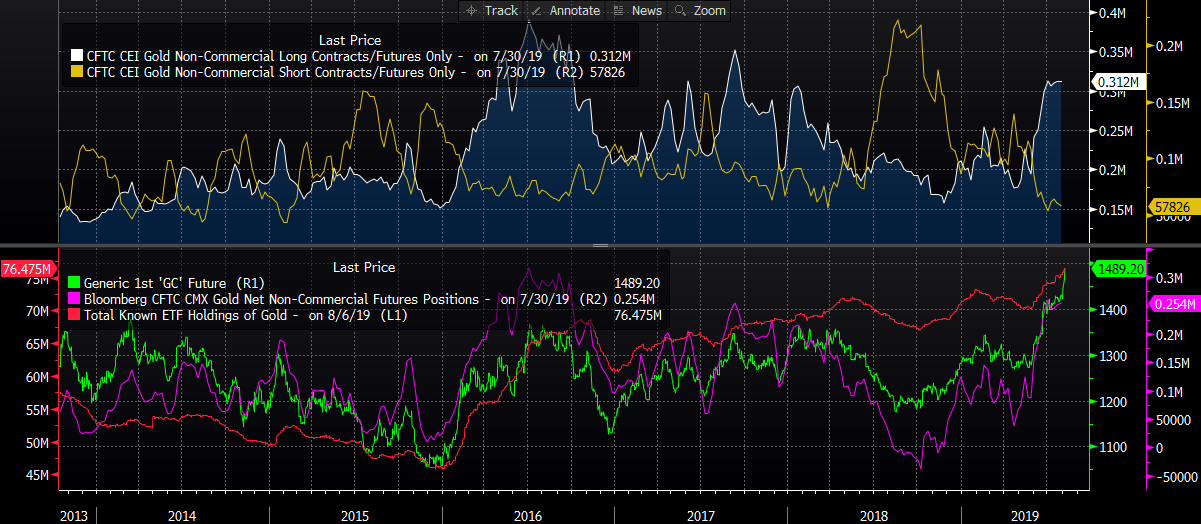
Task: Click the 70M left axis label
Action: click(37, 311)
